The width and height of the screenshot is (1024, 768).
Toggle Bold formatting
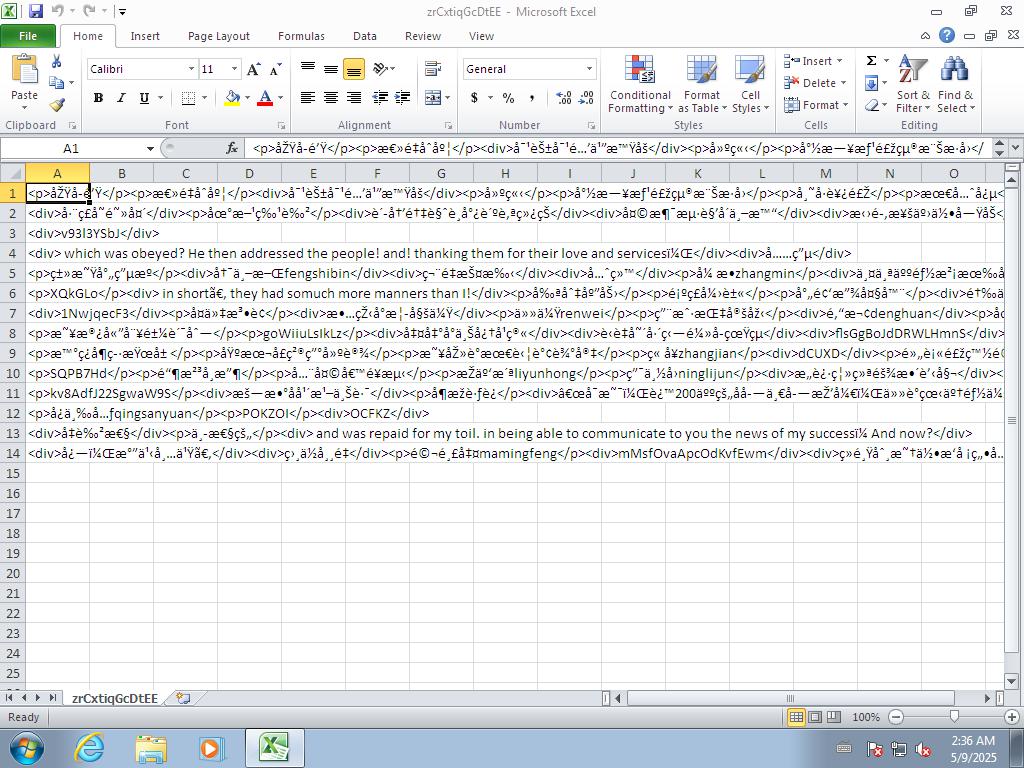(98, 98)
